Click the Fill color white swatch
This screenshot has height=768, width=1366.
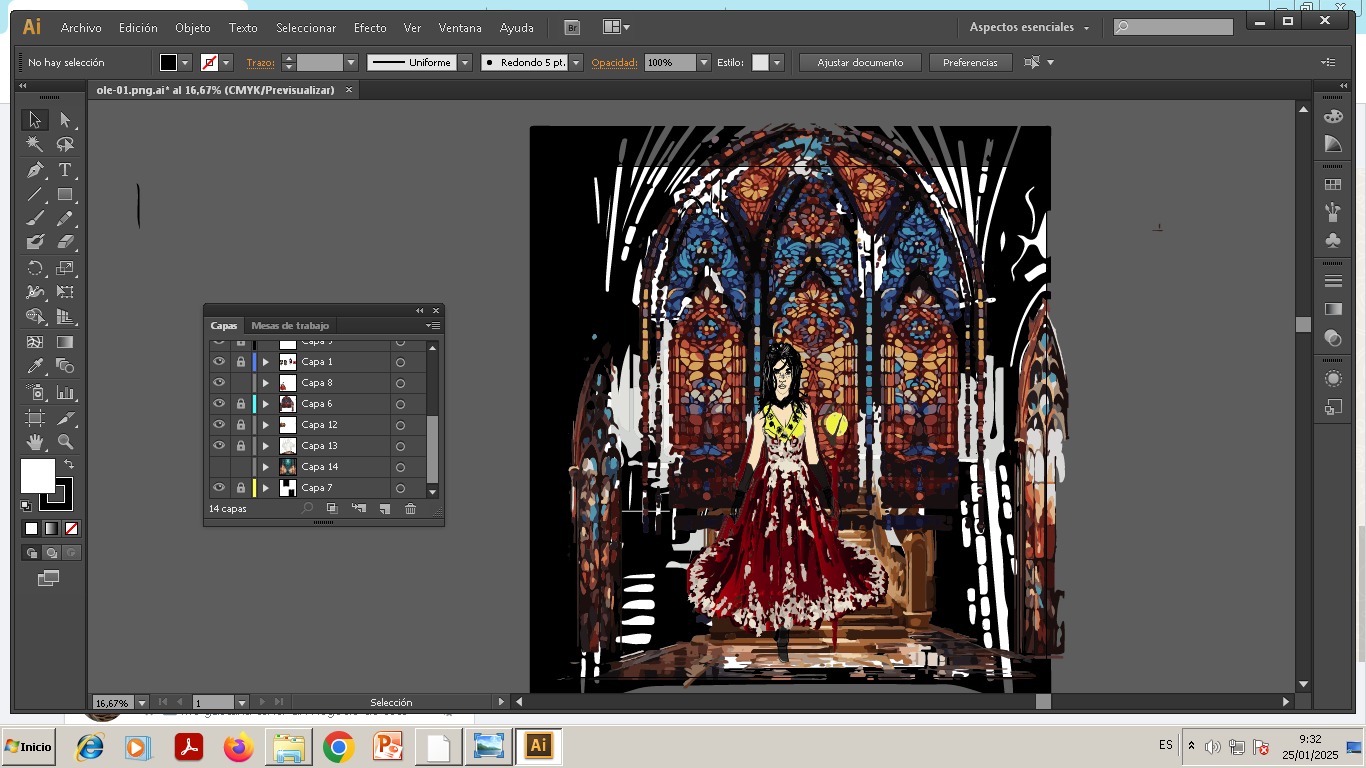pos(37,476)
